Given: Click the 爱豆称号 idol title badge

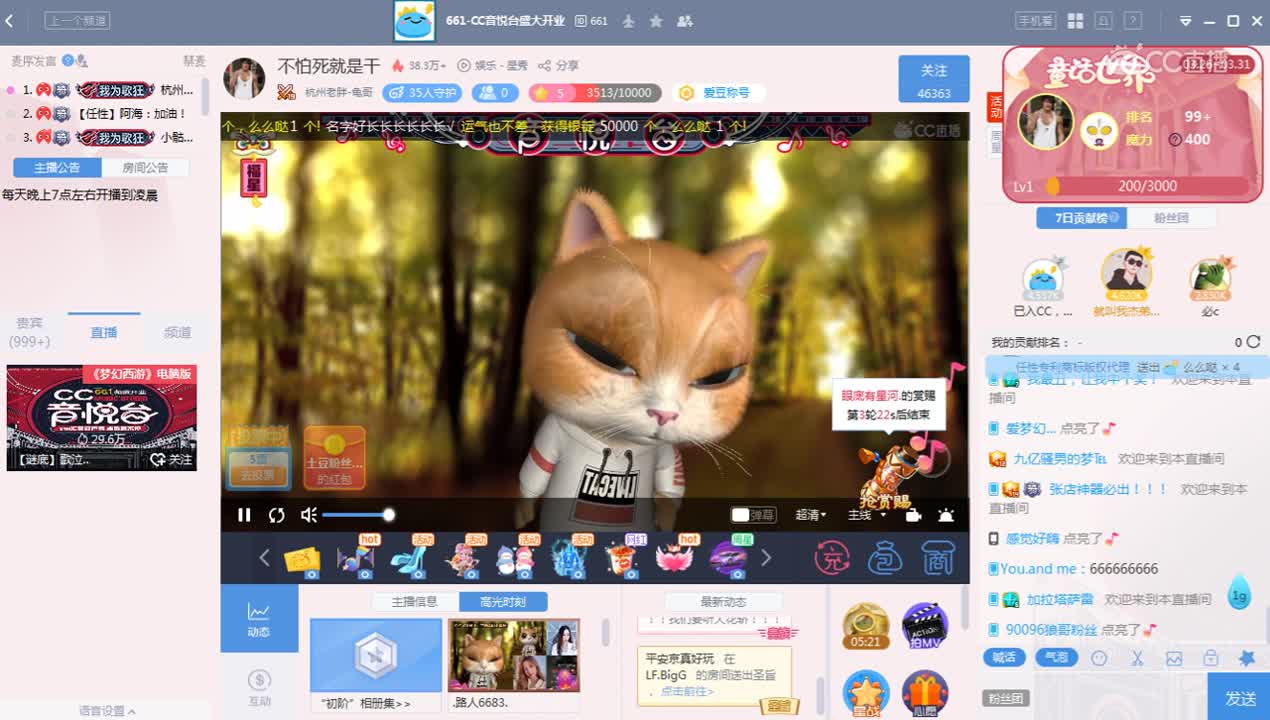Looking at the screenshot, I should click(x=716, y=93).
